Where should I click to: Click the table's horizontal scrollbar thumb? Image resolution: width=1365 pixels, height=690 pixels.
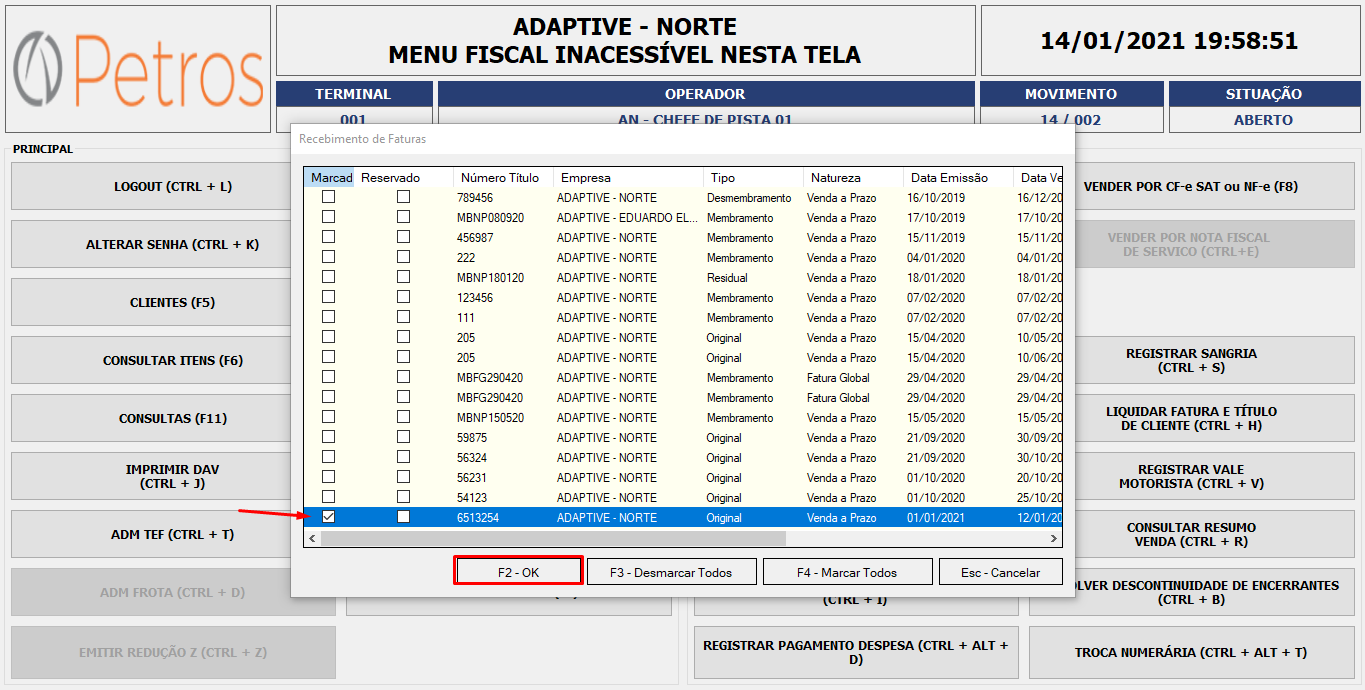pos(553,539)
